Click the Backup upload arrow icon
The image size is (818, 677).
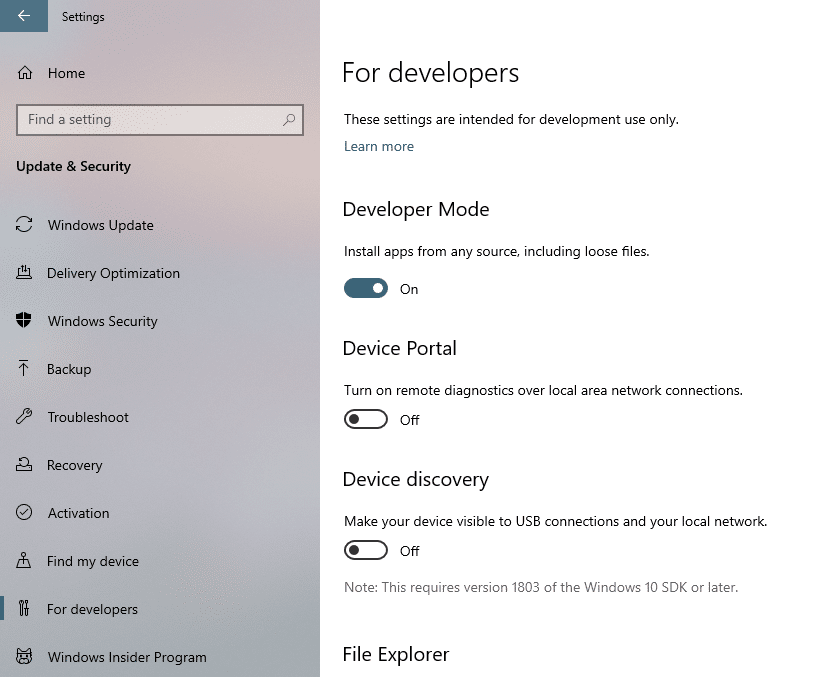[23, 368]
